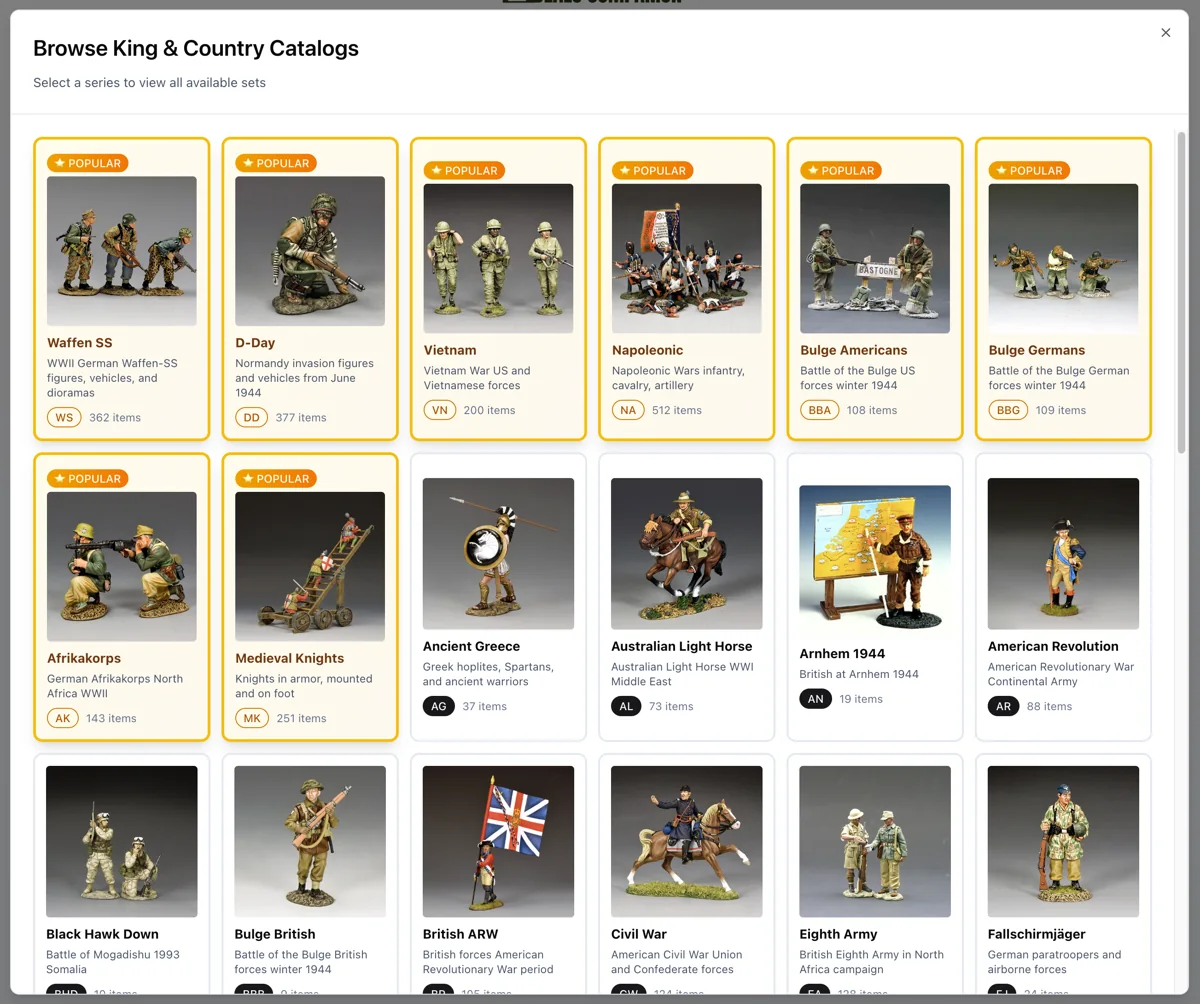Screen dimensions: 1200x1004
Task: Open the Fallschirmjäger paratrooper image
Action: 1063,841
